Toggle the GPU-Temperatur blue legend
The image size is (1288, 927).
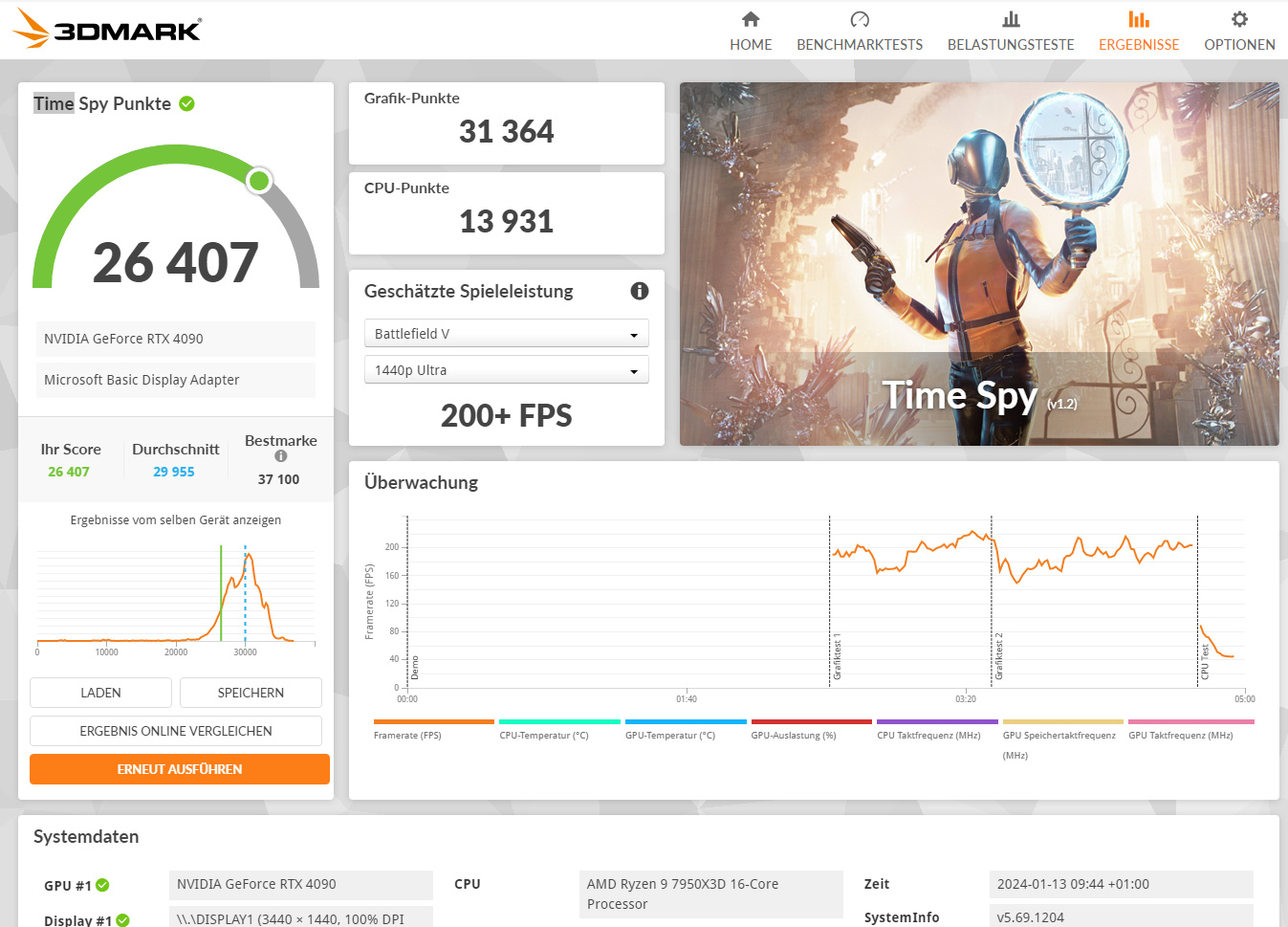point(685,729)
